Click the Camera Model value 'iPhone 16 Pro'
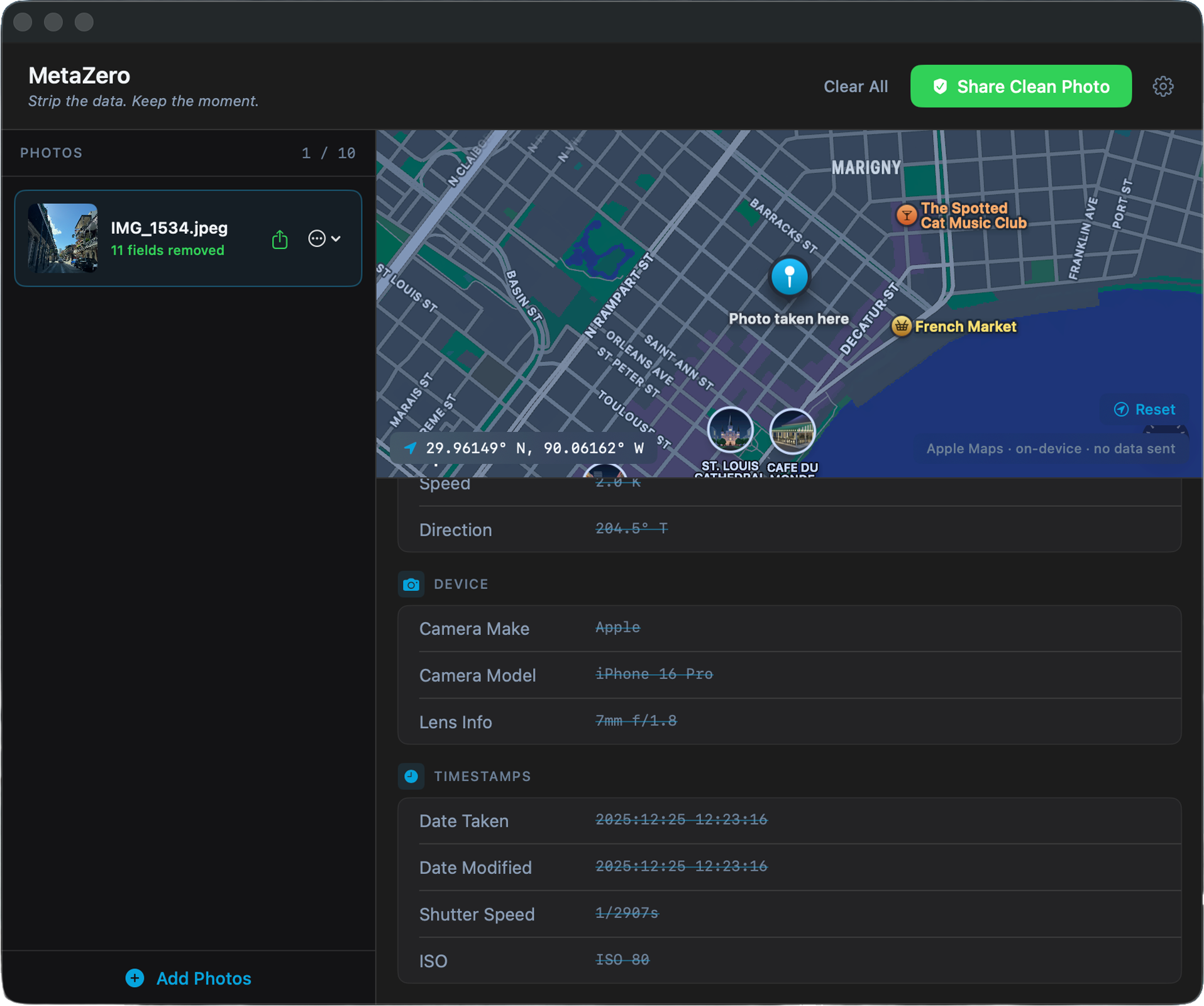Screen dimensions: 1204x1006 pyautogui.click(x=654, y=674)
